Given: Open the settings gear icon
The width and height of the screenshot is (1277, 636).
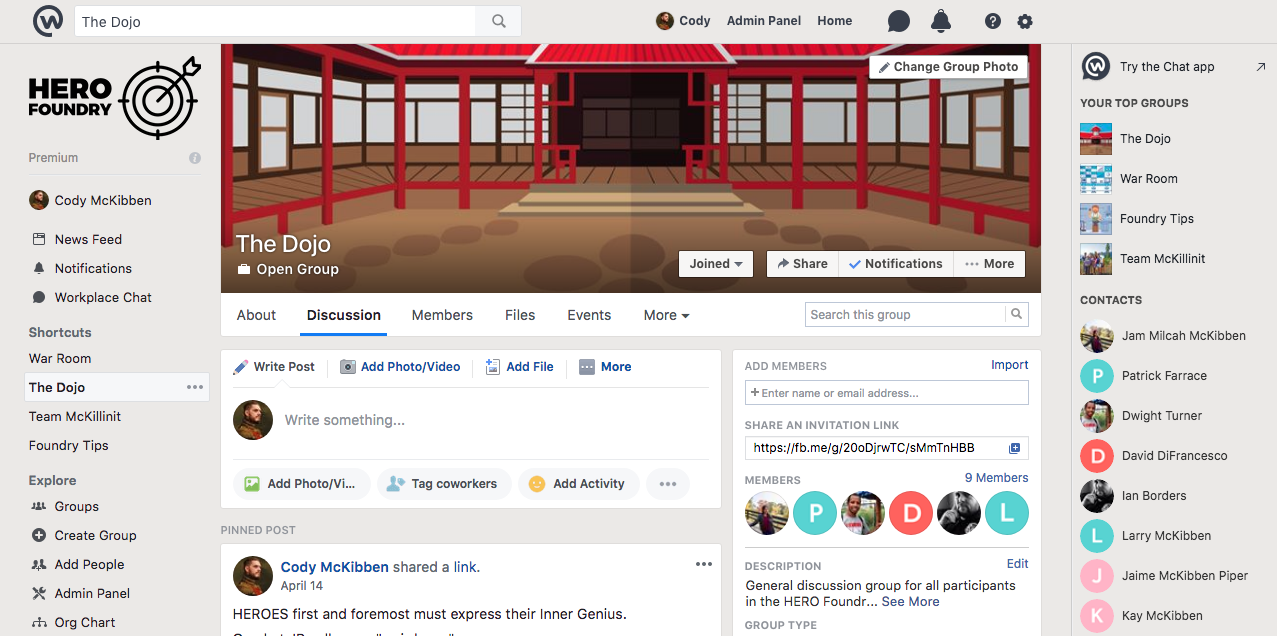Looking at the screenshot, I should pos(1025,21).
